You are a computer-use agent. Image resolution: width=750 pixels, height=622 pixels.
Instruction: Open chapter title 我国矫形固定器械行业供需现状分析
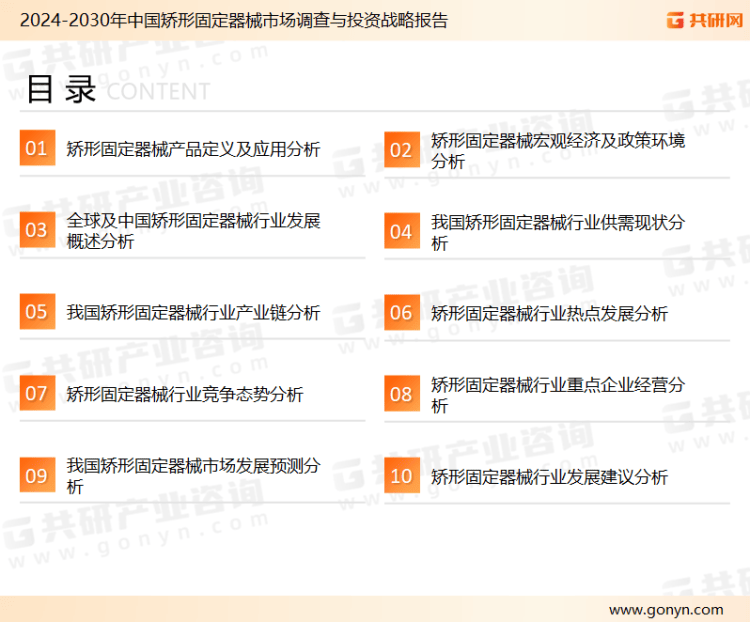point(557,232)
